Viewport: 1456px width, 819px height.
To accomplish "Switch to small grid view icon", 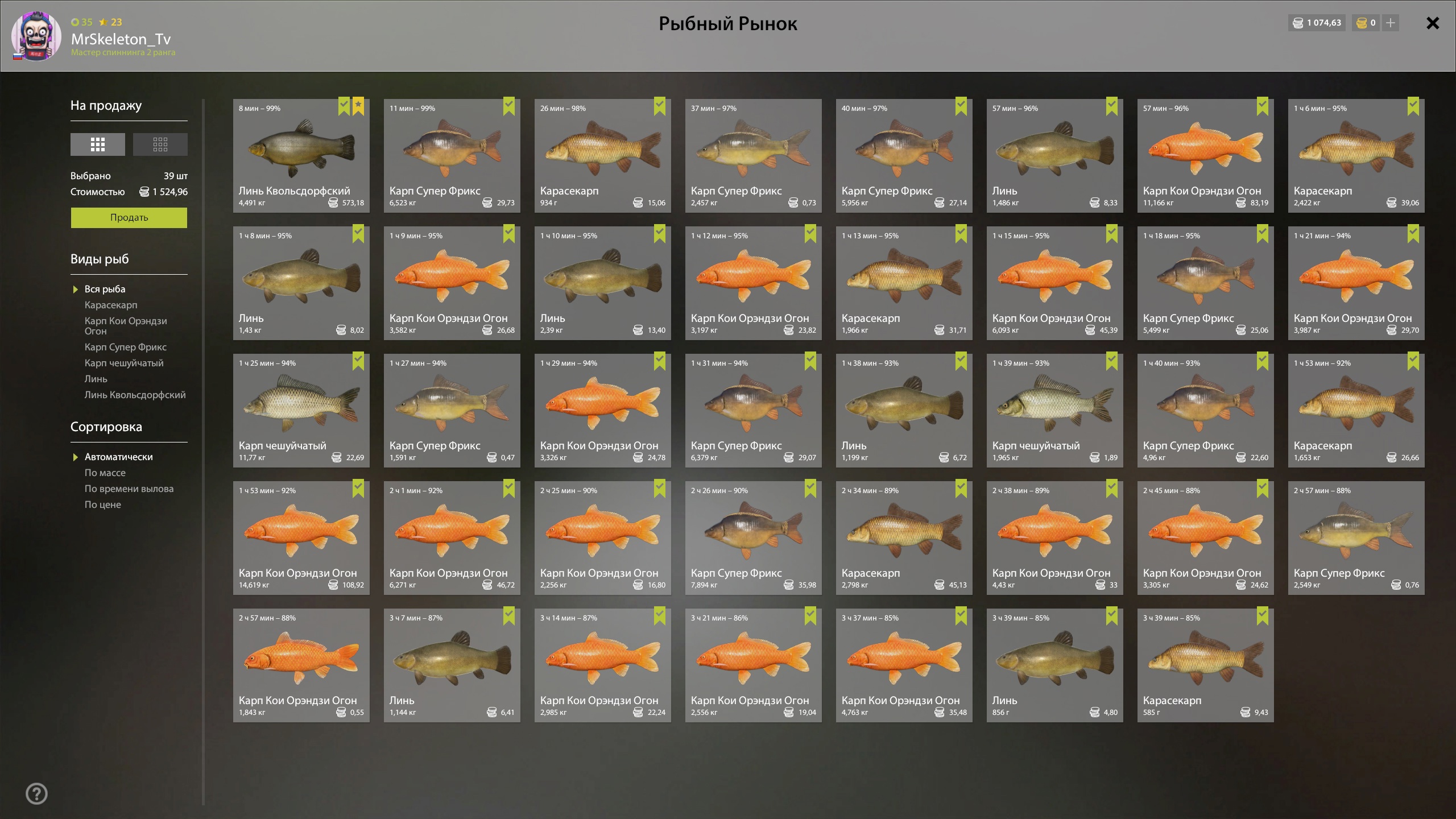I will click(x=160, y=144).
